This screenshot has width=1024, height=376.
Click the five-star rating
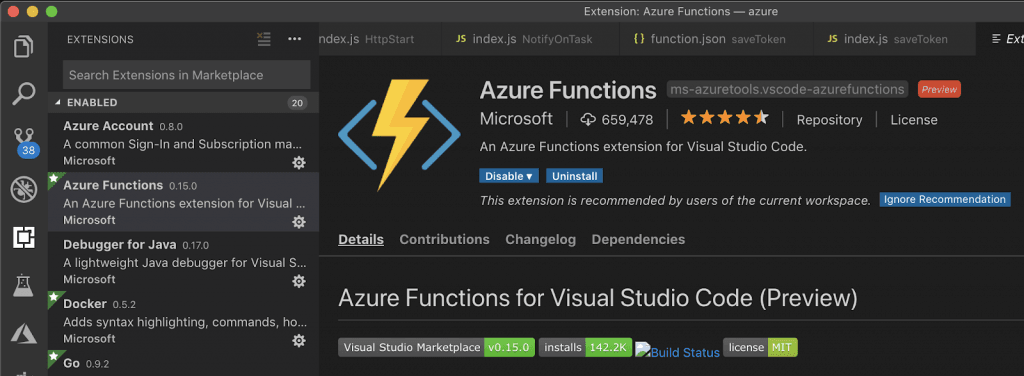pos(724,118)
